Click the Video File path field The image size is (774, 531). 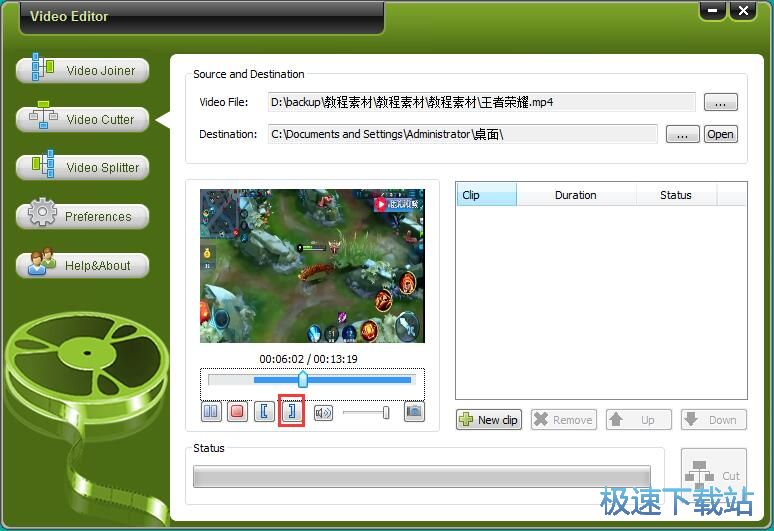(482, 102)
